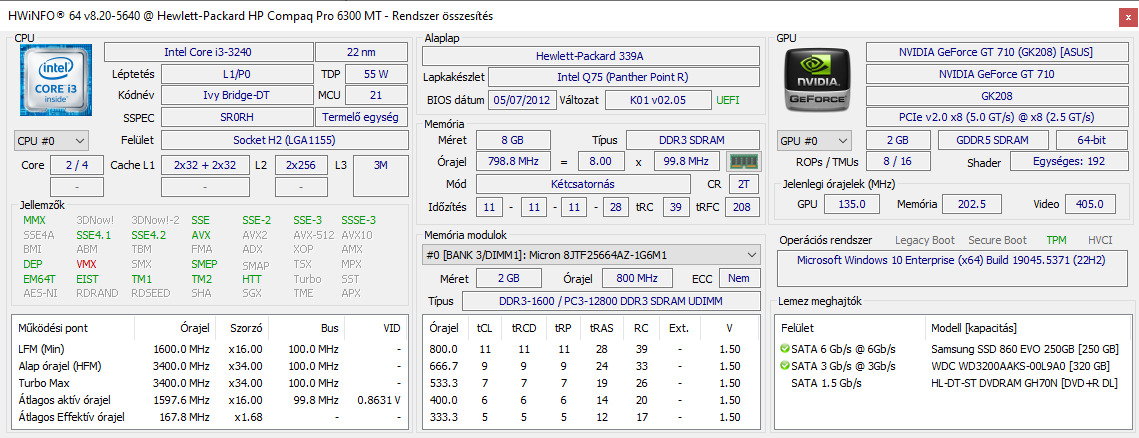This screenshot has width=1139, height=438.
Task: Click the green UEFI label
Action: [729, 100]
